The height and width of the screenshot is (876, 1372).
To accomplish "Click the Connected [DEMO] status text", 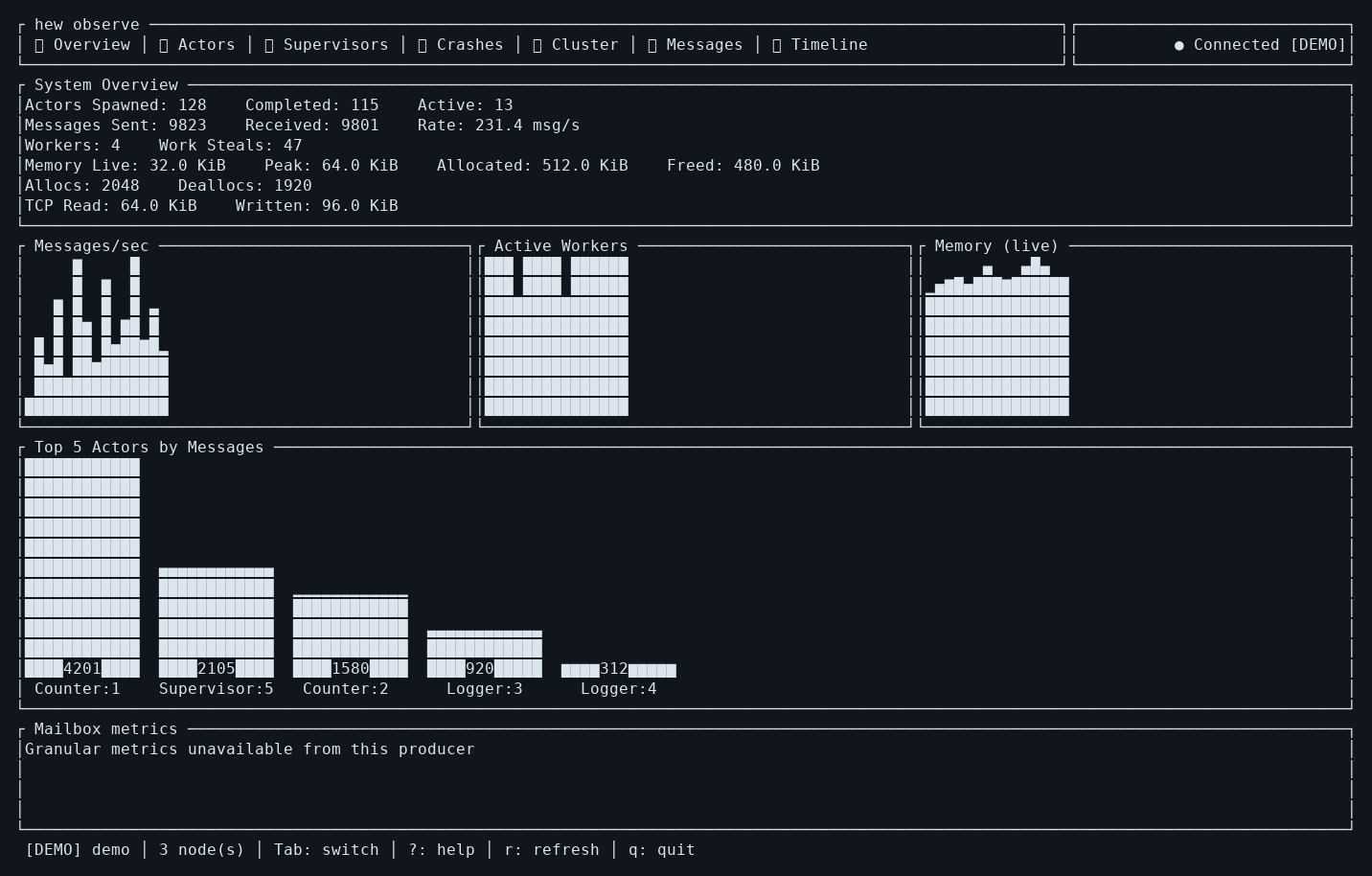I will tap(1270, 45).
